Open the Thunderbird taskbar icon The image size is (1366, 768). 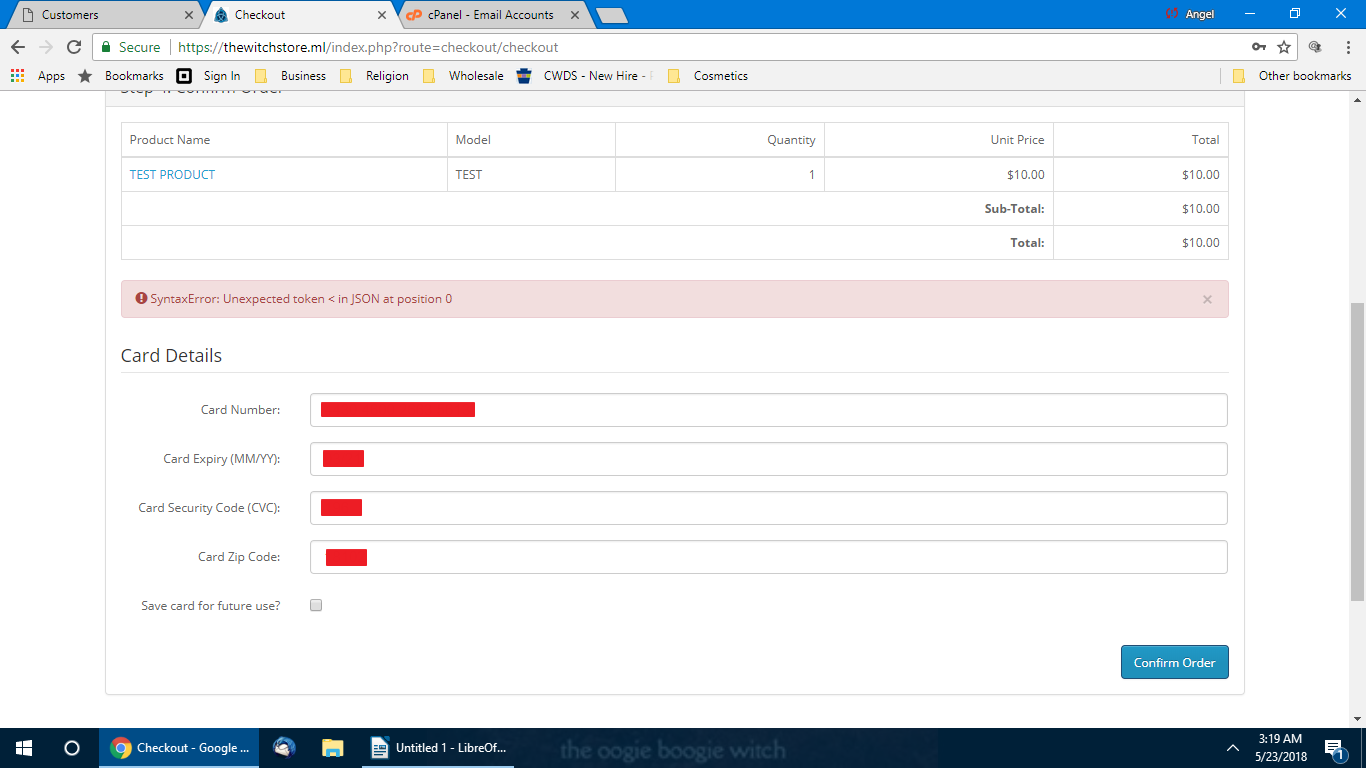click(x=284, y=748)
